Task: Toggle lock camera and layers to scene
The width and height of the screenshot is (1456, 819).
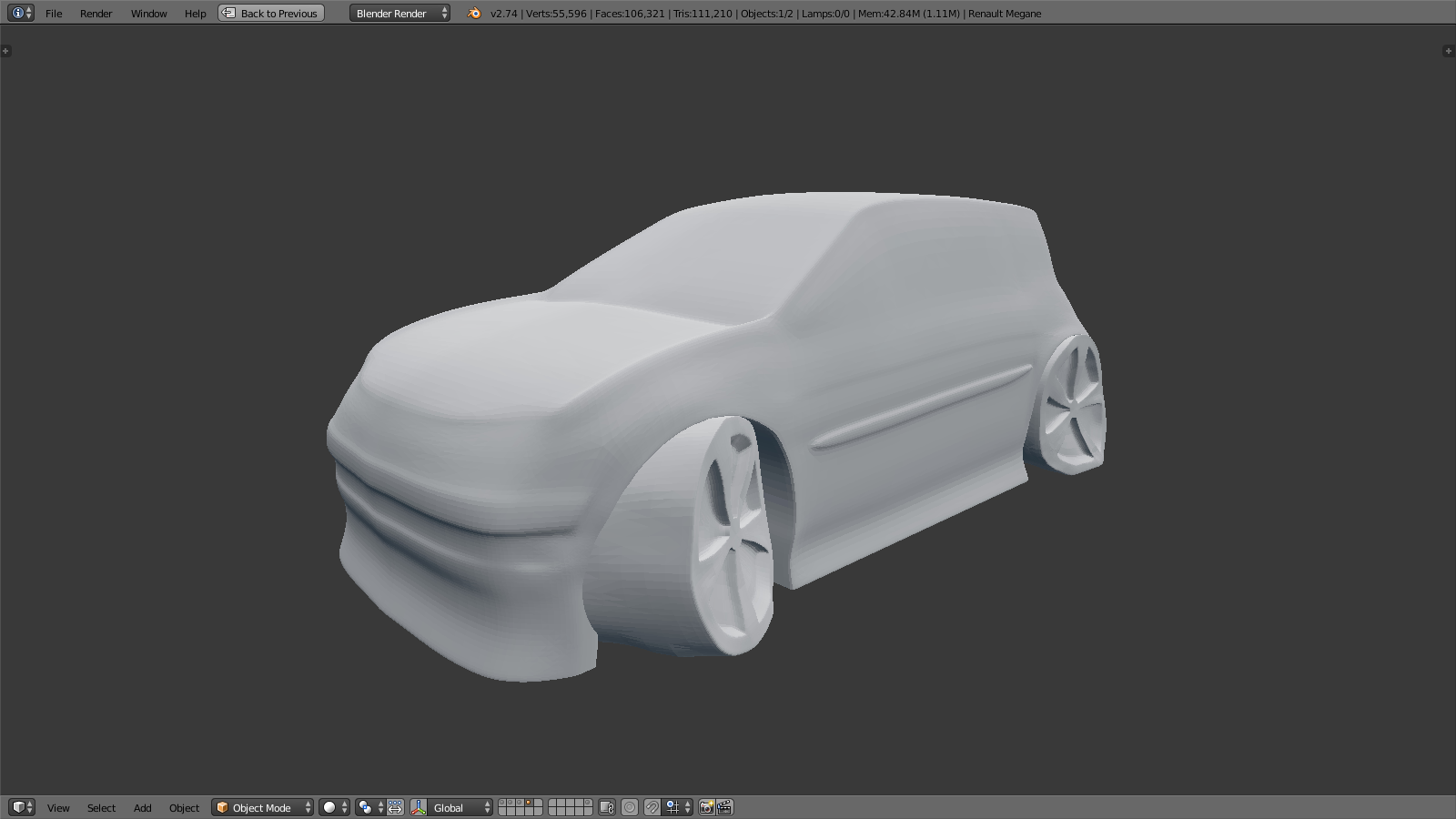Action: pyautogui.click(x=607, y=807)
